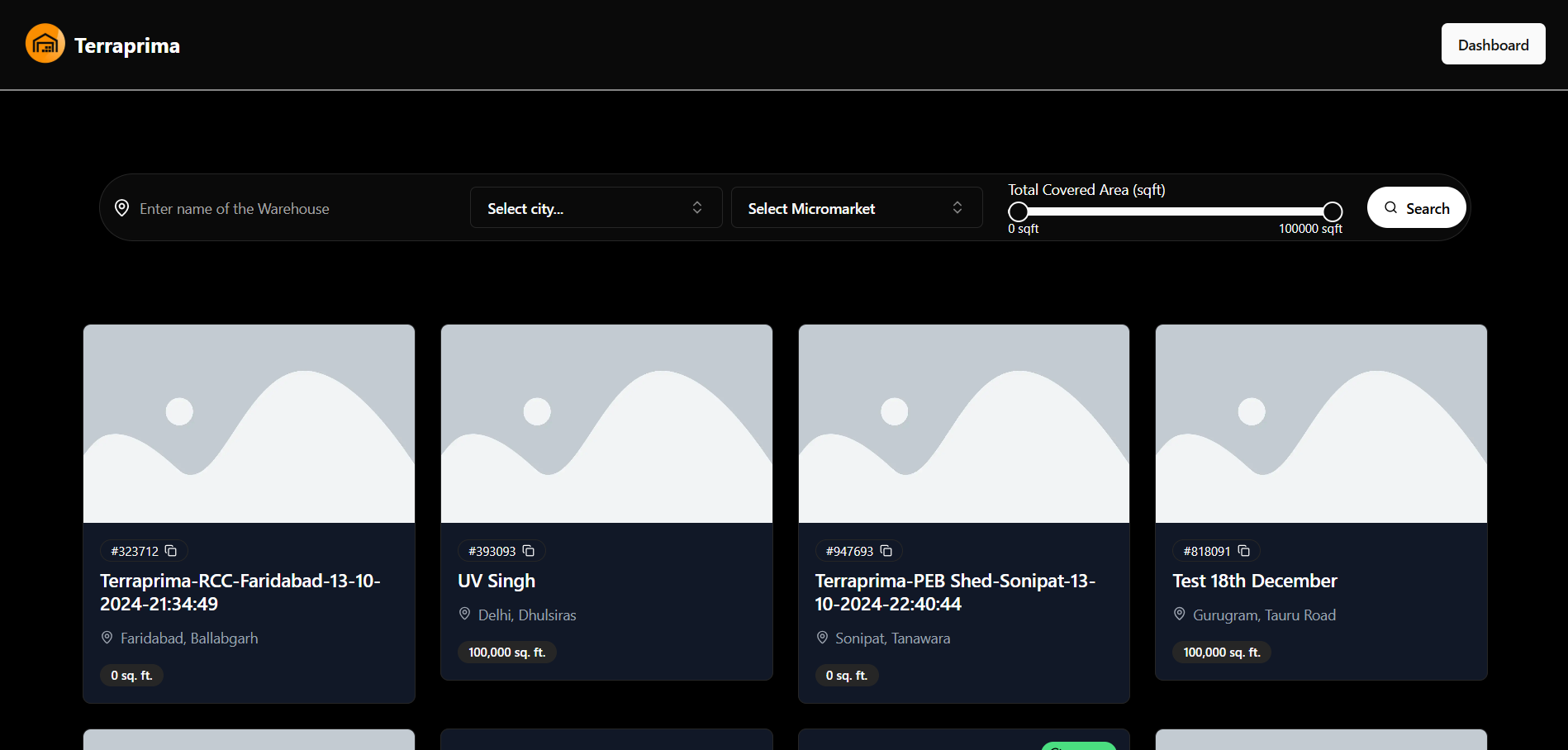Image resolution: width=1568 pixels, height=750 pixels.
Task: Open the Select city dropdown
Action: click(x=595, y=208)
